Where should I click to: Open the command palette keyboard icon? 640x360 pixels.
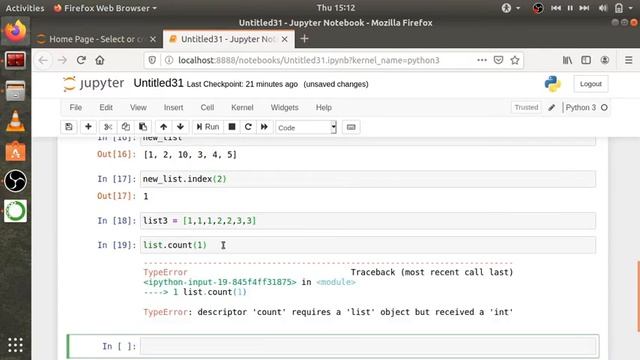(351, 127)
